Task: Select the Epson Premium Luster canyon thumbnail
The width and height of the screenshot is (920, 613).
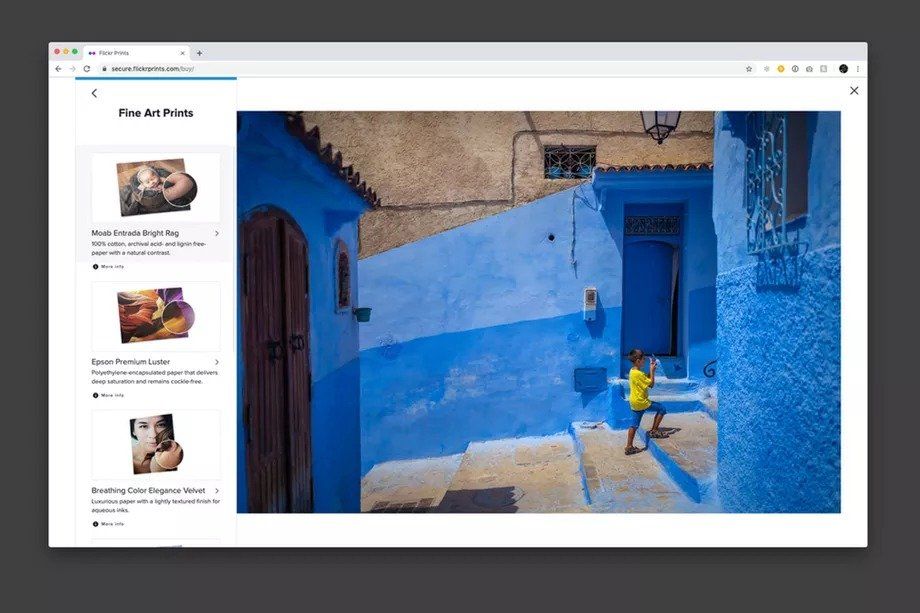Action: pyautogui.click(x=155, y=316)
